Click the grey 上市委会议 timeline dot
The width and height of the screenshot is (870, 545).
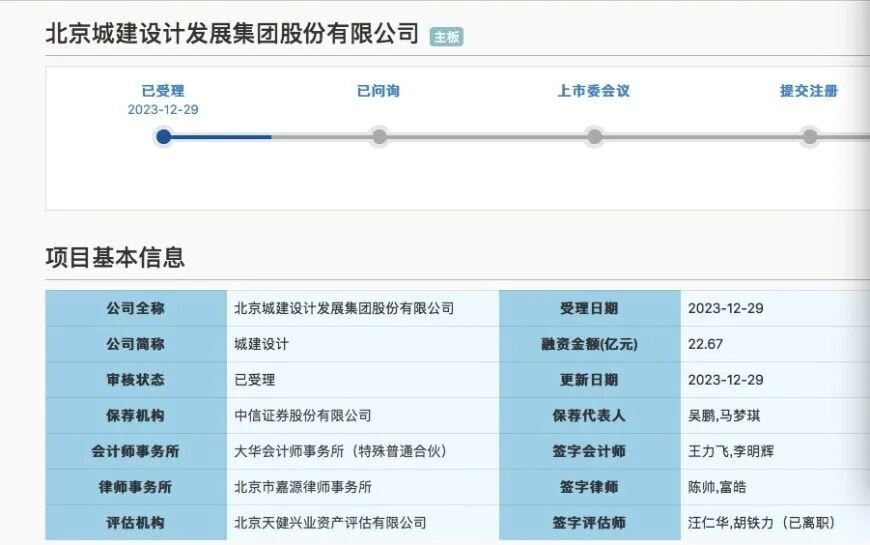(594, 137)
